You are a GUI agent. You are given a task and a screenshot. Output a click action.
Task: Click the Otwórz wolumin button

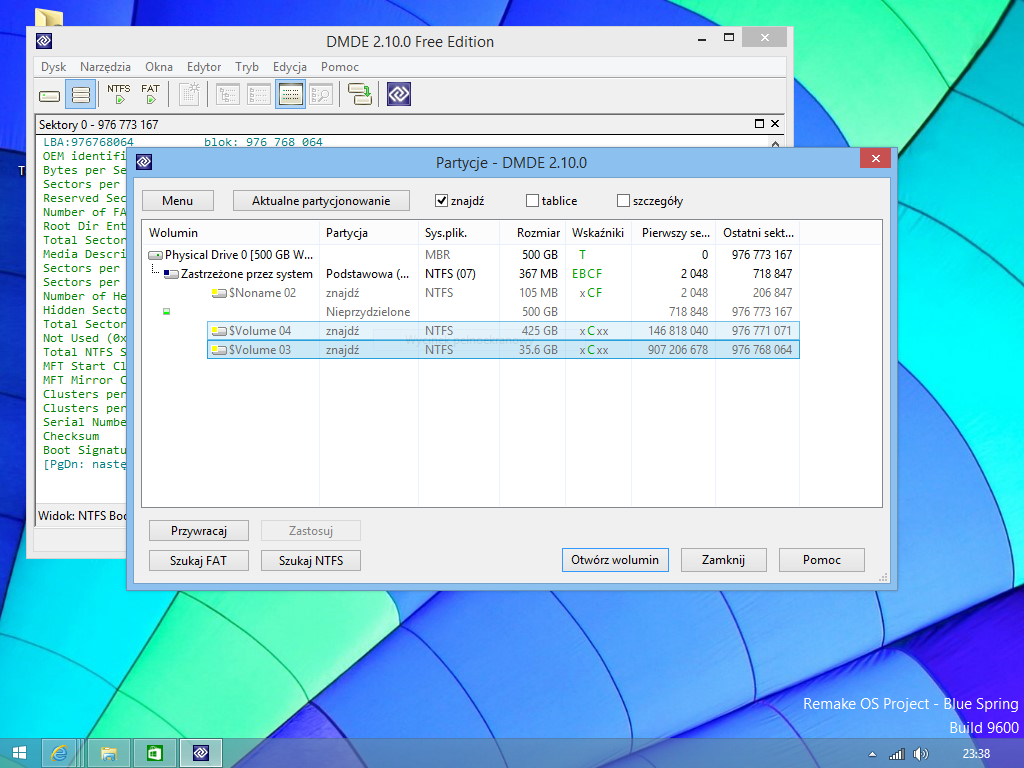[x=615, y=560]
